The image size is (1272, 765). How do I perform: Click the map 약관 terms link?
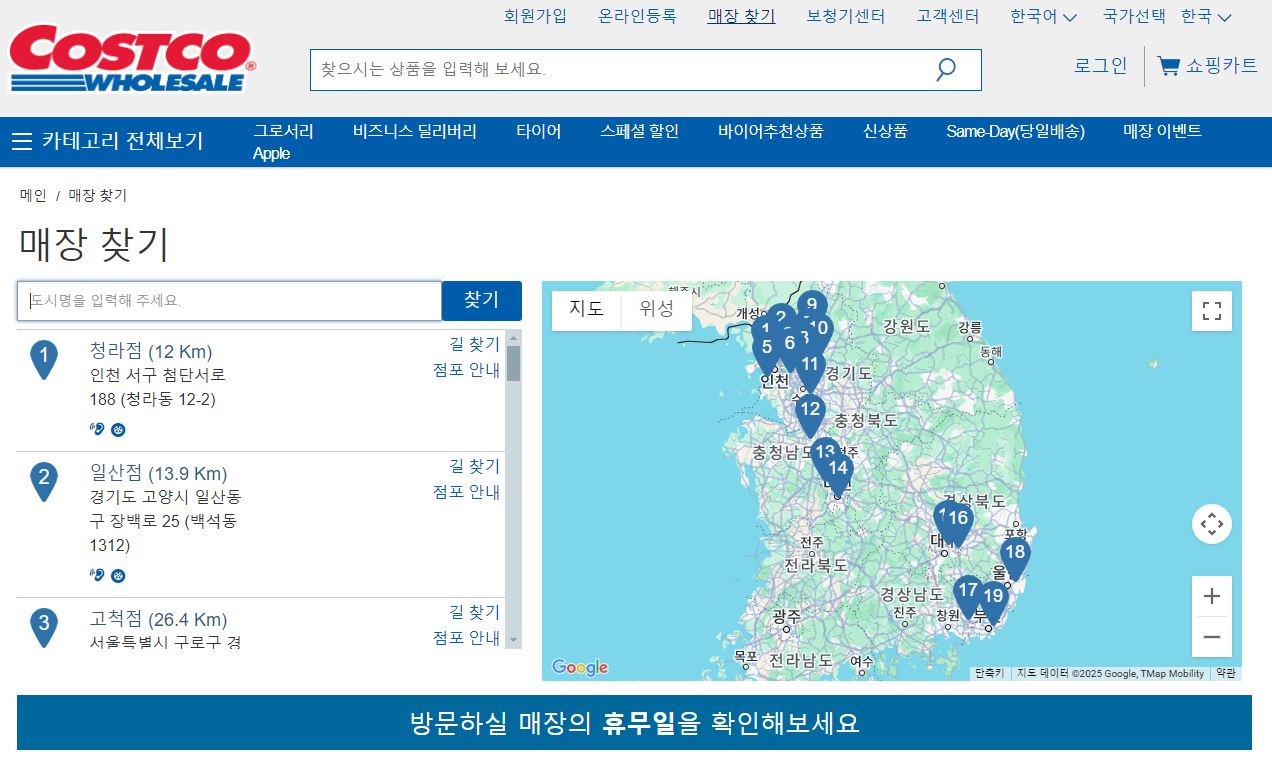pos(1226,673)
